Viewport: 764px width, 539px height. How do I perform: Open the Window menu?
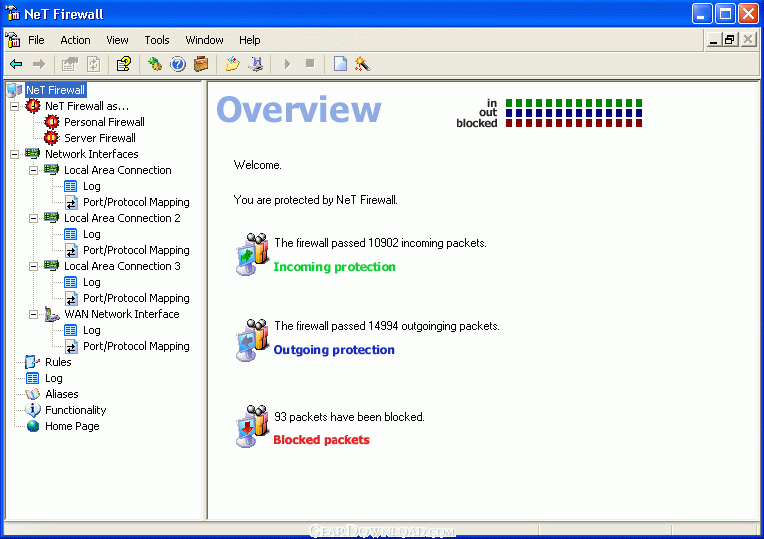[x=204, y=40]
